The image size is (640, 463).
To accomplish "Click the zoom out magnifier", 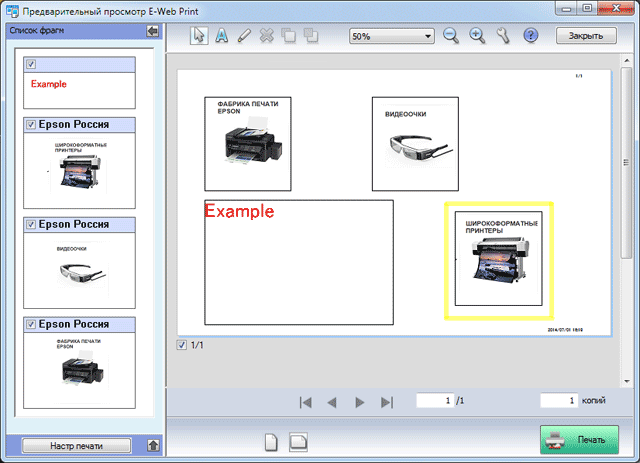I will coord(451,35).
